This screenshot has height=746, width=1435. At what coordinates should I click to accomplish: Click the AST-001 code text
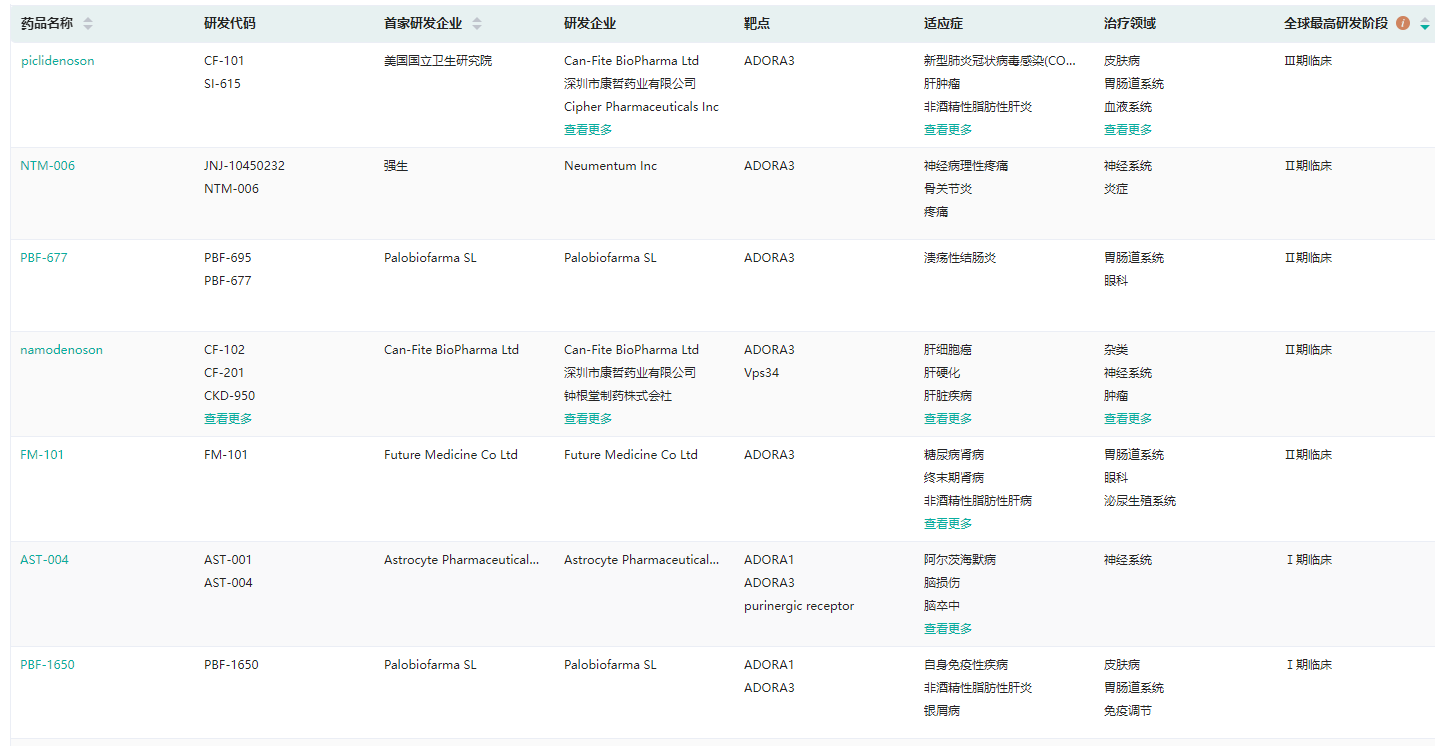pyautogui.click(x=228, y=560)
